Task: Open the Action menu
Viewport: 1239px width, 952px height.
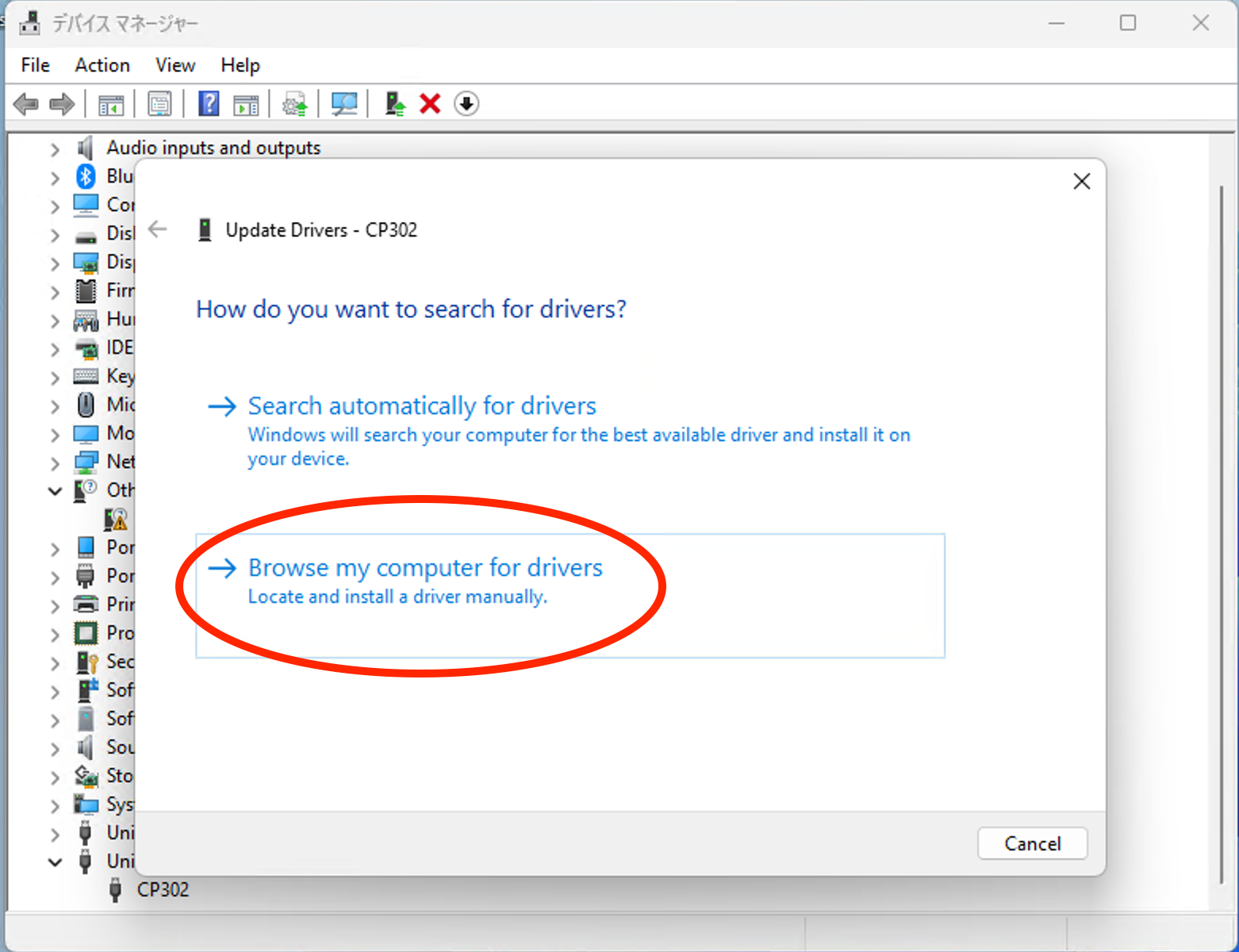Action: 102,65
